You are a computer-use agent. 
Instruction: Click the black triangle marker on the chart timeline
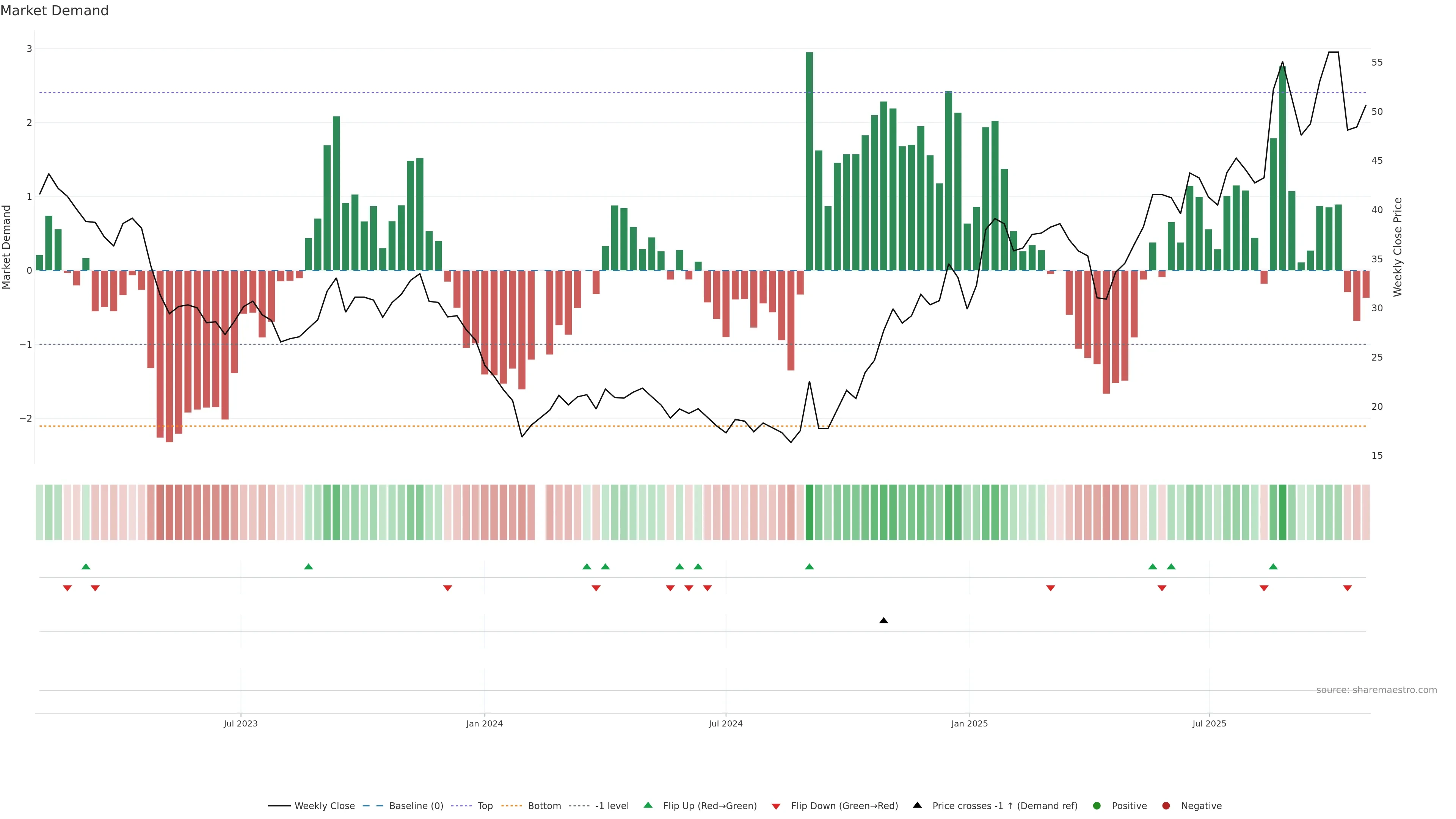click(883, 621)
